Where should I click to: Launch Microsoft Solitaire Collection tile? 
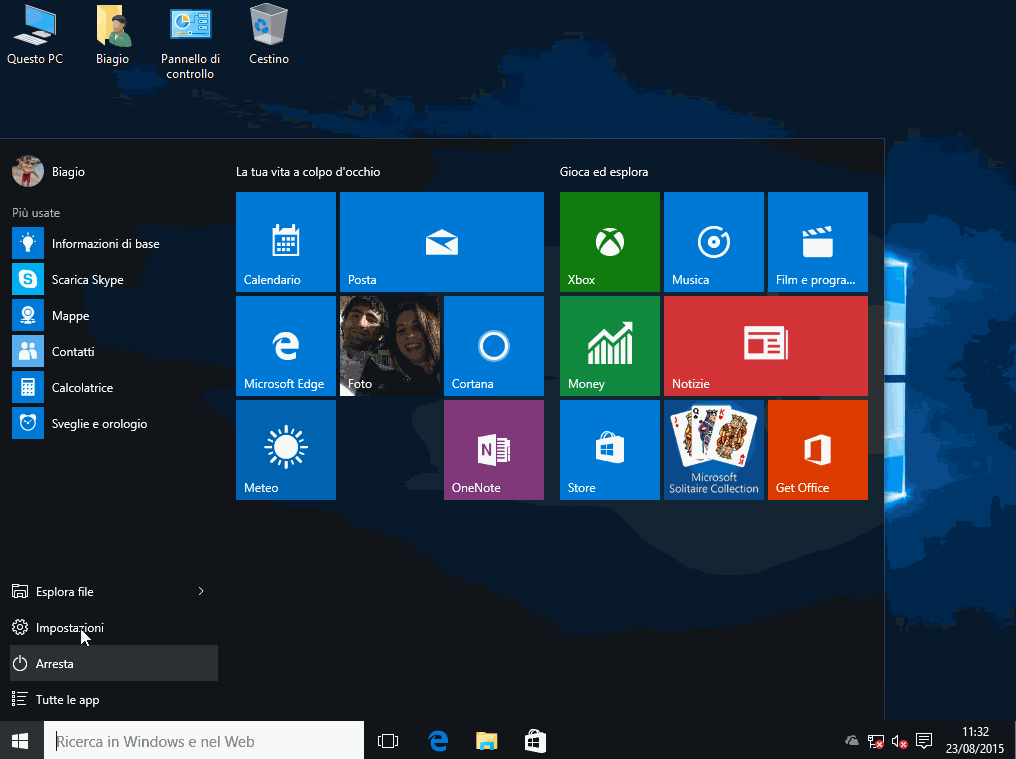click(713, 450)
